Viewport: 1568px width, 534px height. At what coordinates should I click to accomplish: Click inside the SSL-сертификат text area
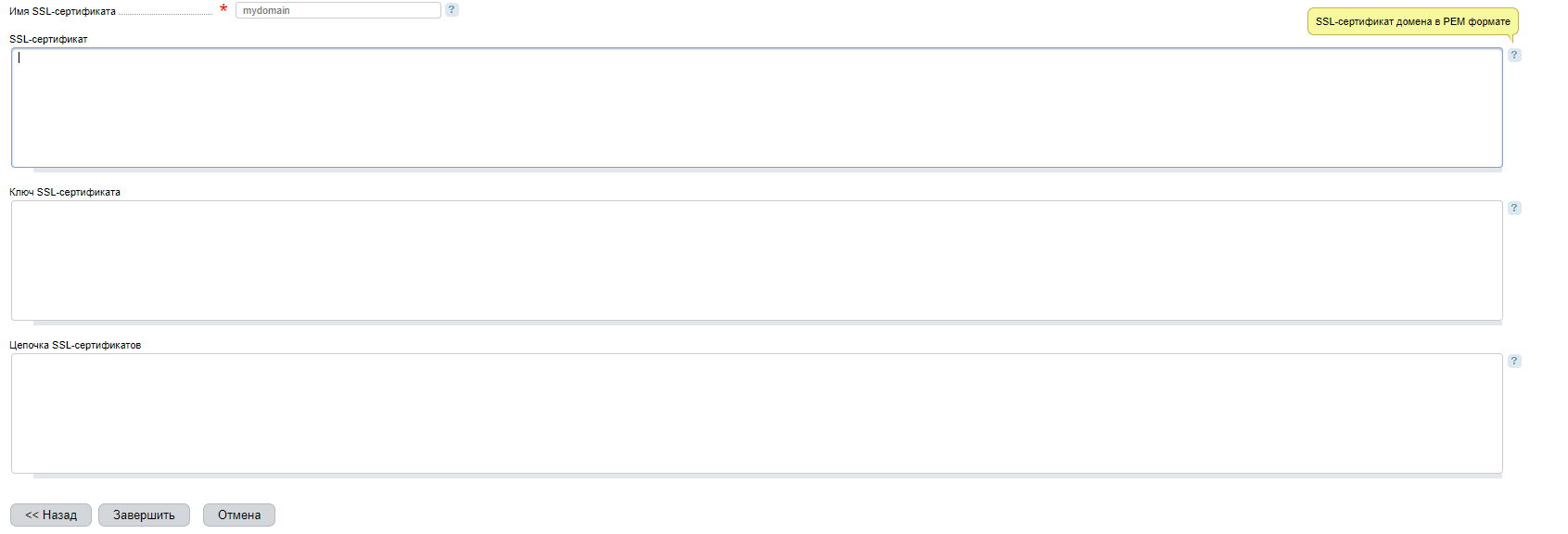[757, 108]
